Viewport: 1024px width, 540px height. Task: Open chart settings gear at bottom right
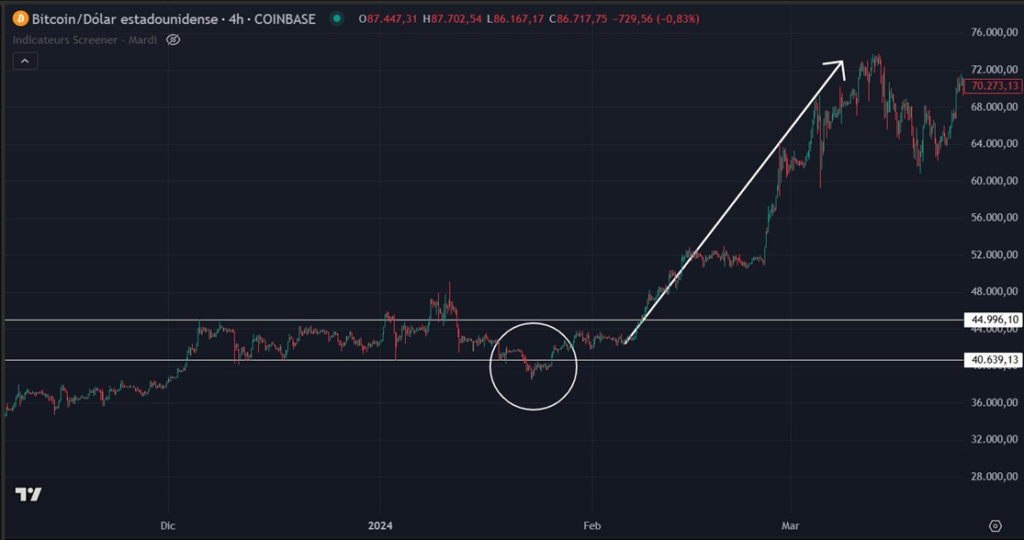[x=995, y=526]
